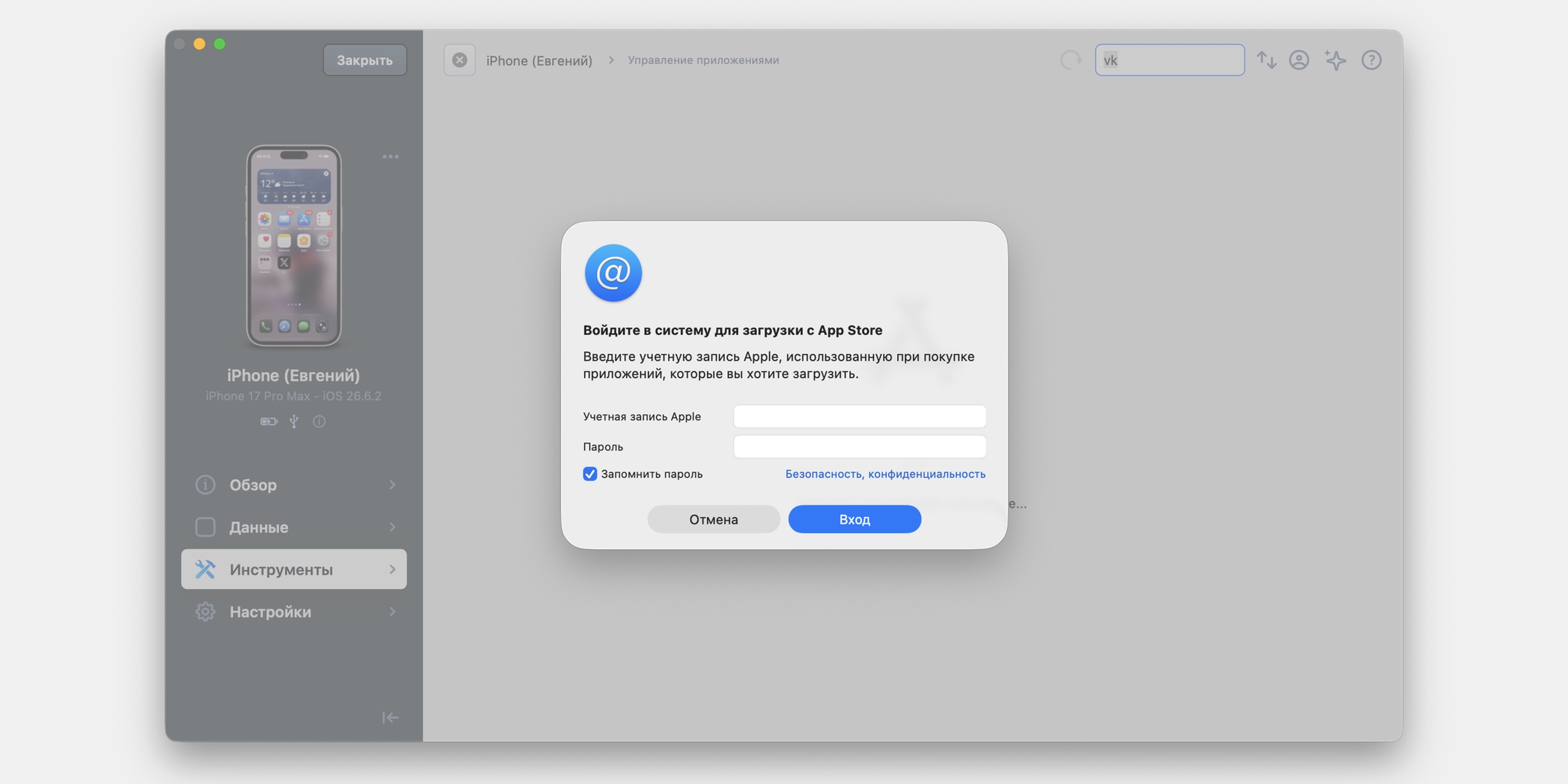
Task: Click the blue Вход button
Action: click(x=854, y=519)
